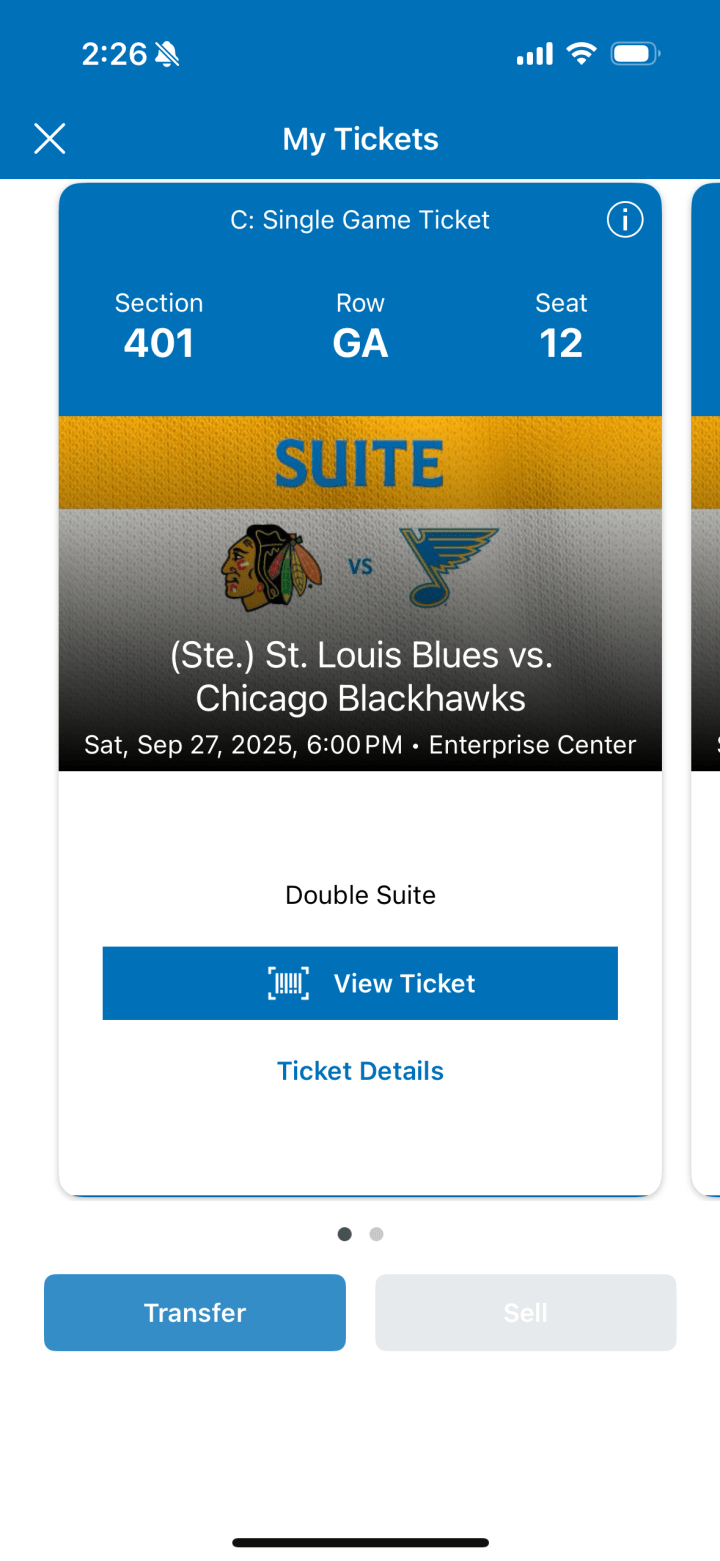This screenshot has width=720, height=1561.
Task: Tap the St. Louis Blues note logo
Action: [x=449, y=567]
